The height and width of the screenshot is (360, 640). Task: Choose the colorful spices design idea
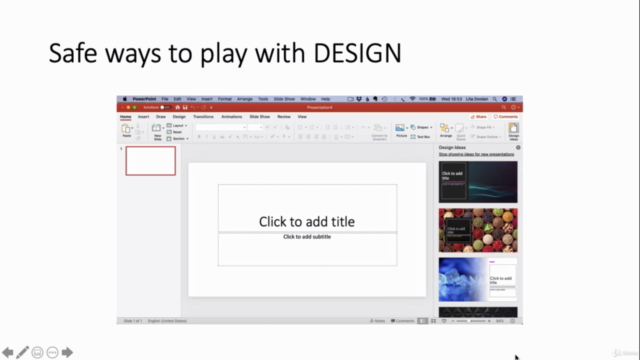point(478,230)
